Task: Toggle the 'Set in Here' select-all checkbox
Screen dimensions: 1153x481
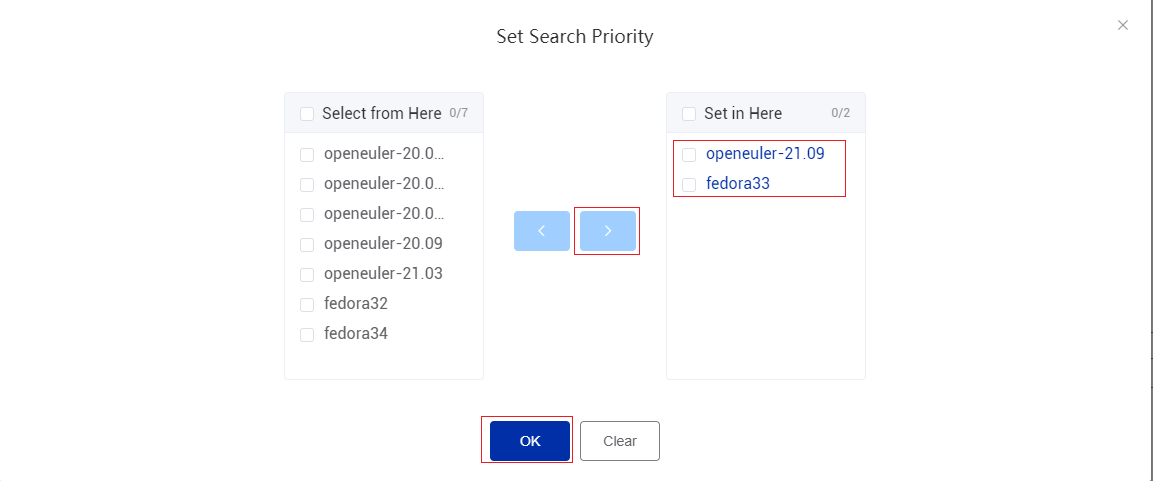Action: coord(689,114)
